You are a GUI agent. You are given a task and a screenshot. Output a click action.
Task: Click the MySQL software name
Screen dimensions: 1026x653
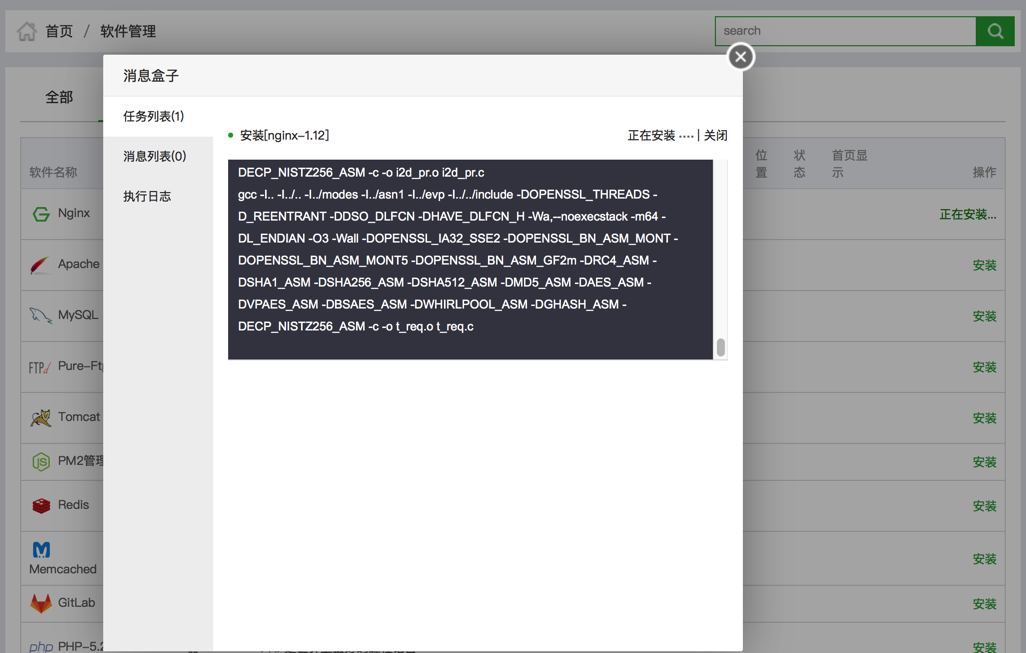coord(78,315)
